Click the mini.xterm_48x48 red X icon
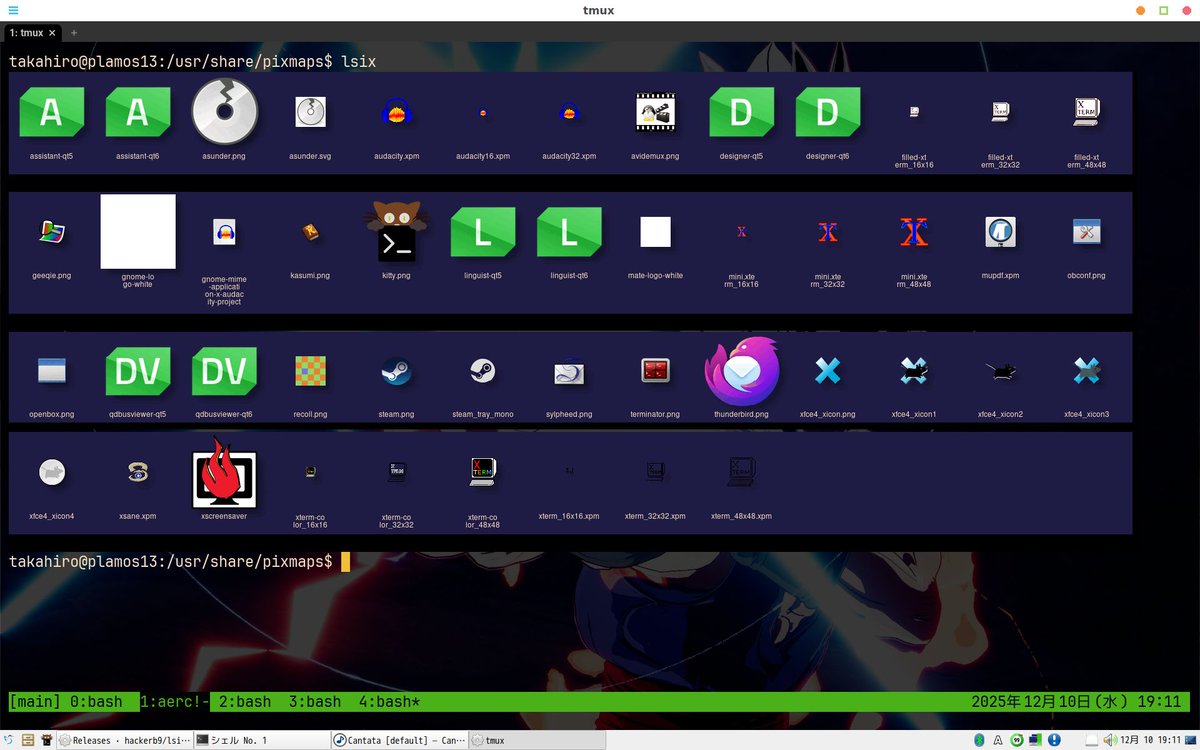This screenshot has height=750, width=1200. point(914,232)
